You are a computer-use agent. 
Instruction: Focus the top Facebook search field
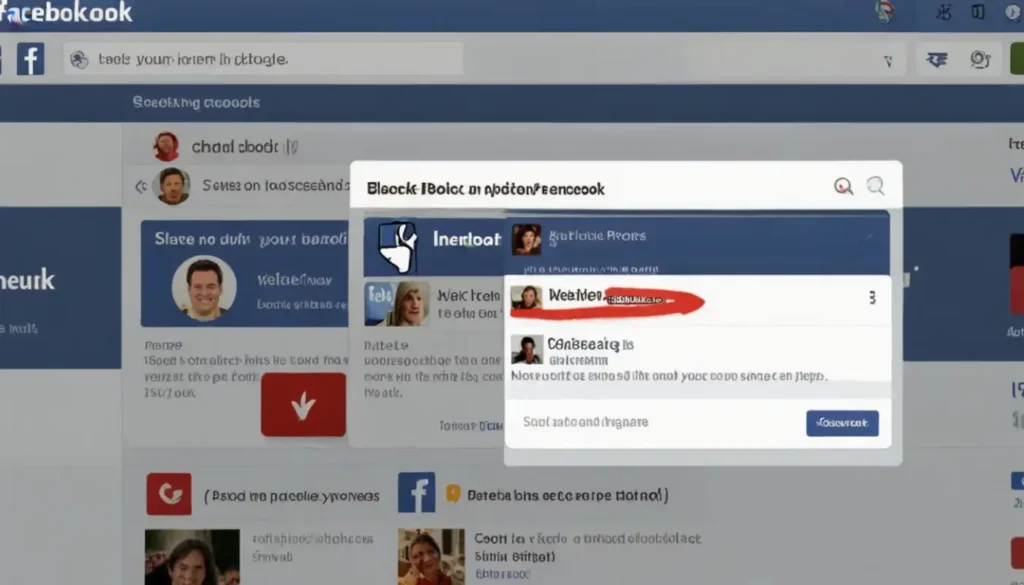point(263,59)
